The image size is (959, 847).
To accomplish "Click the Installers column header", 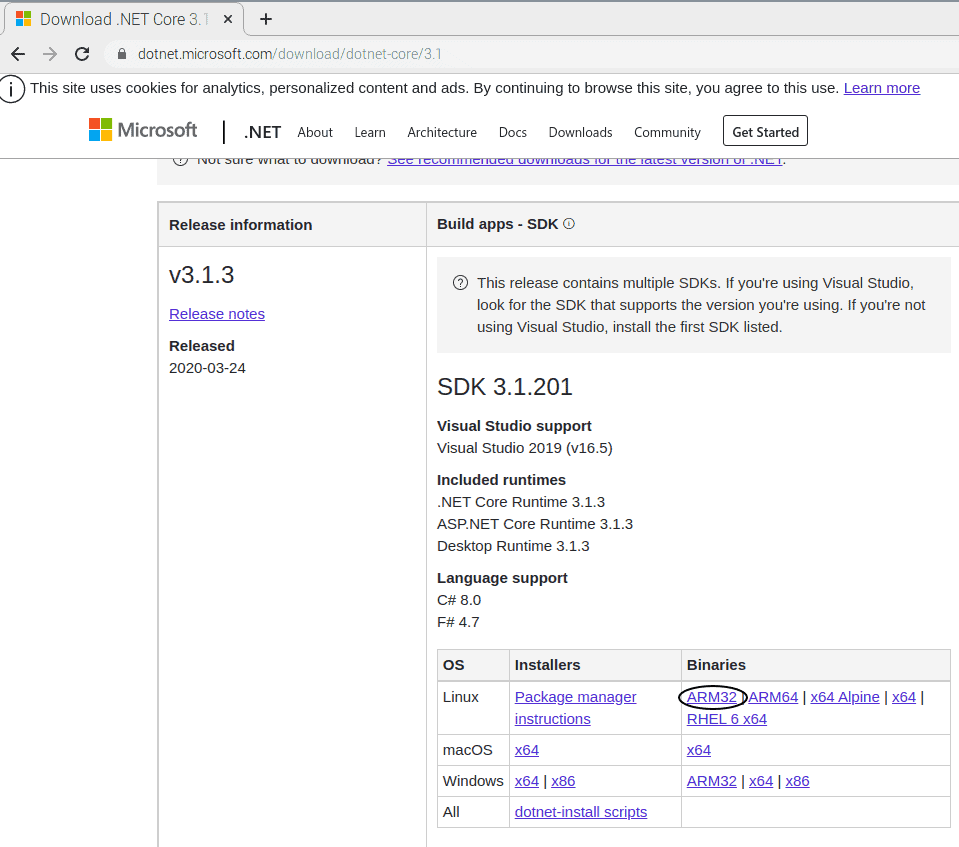I will tap(547, 665).
